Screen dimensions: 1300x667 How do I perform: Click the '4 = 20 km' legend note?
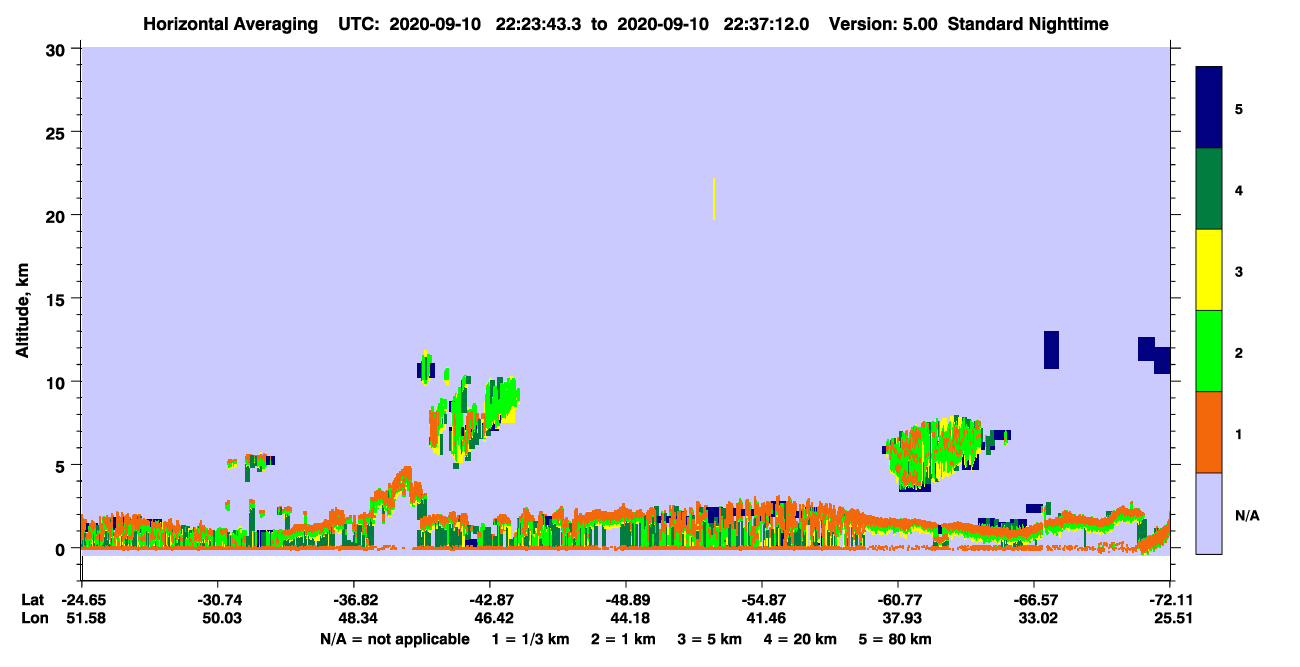point(798,639)
